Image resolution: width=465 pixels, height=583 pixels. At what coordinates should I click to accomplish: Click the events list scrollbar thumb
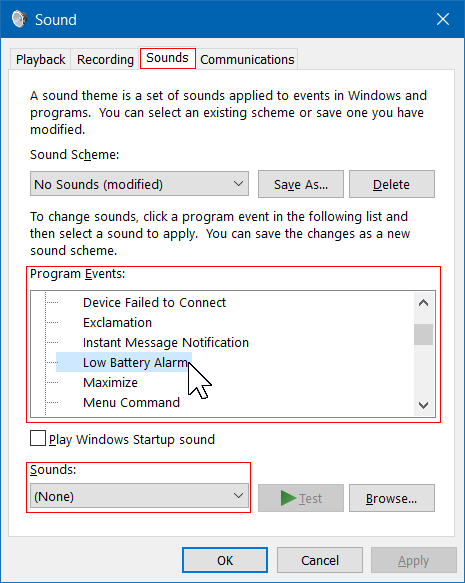click(x=423, y=334)
